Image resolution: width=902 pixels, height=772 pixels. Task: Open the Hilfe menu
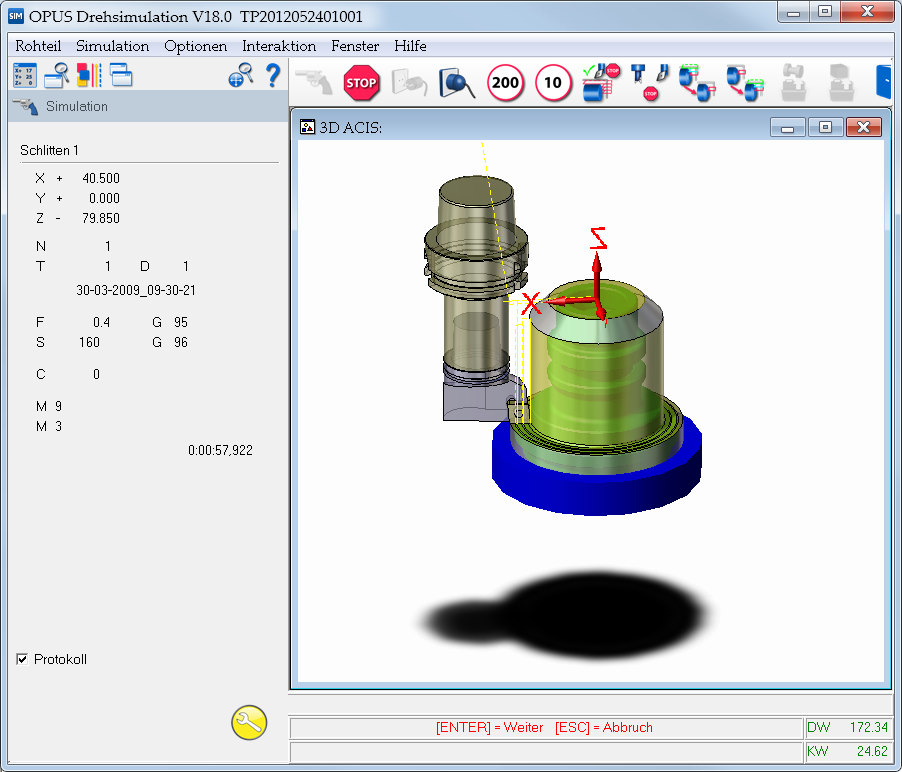click(410, 46)
